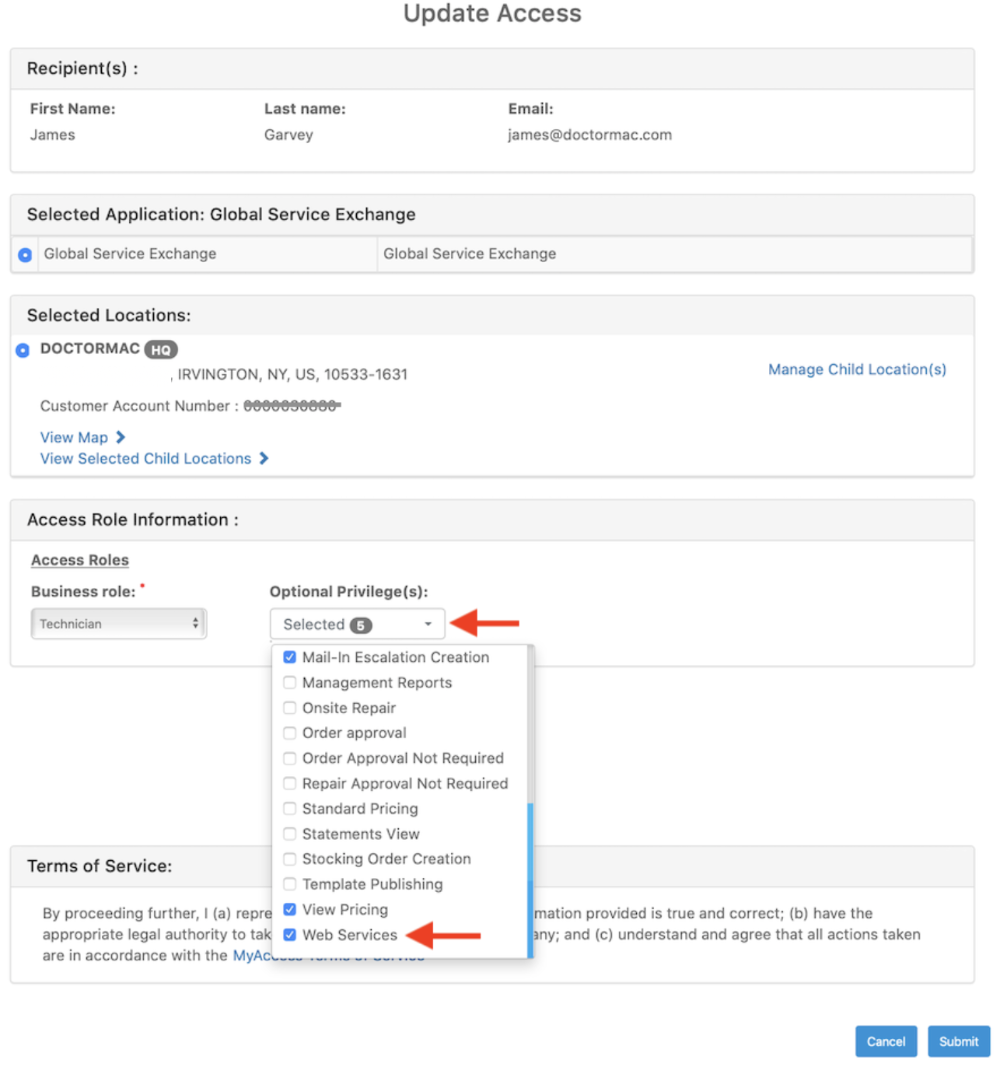Check the Stocking Order Creation checkbox
The image size is (1000, 1067).
[x=290, y=859]
